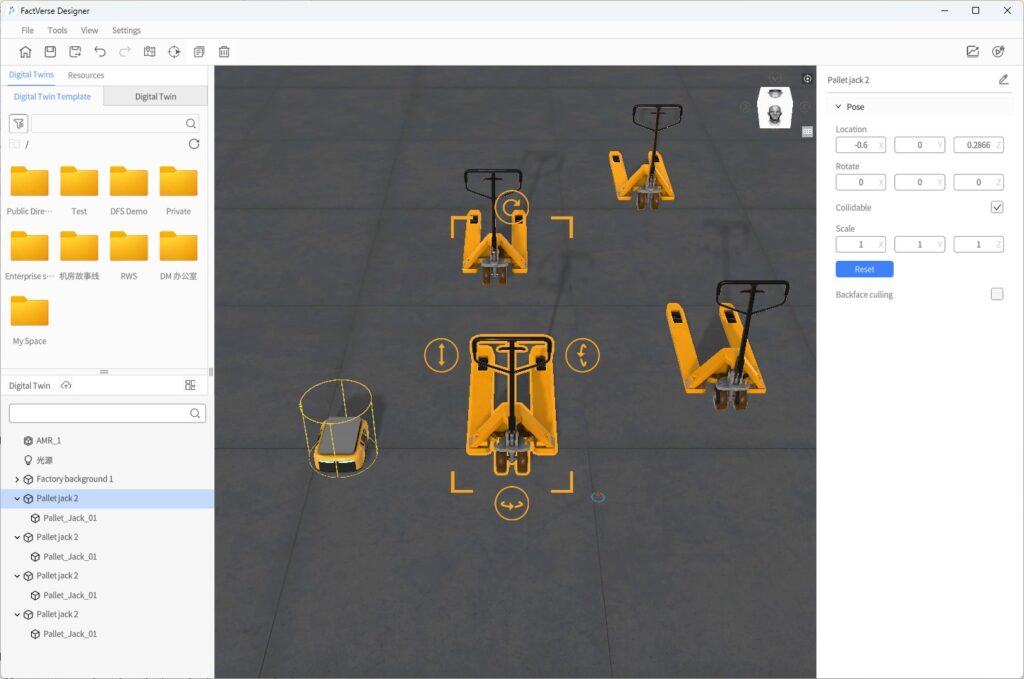Click the filter icon beside the template search
Viewport: 1024px width, 679px height.
point(18,124)
